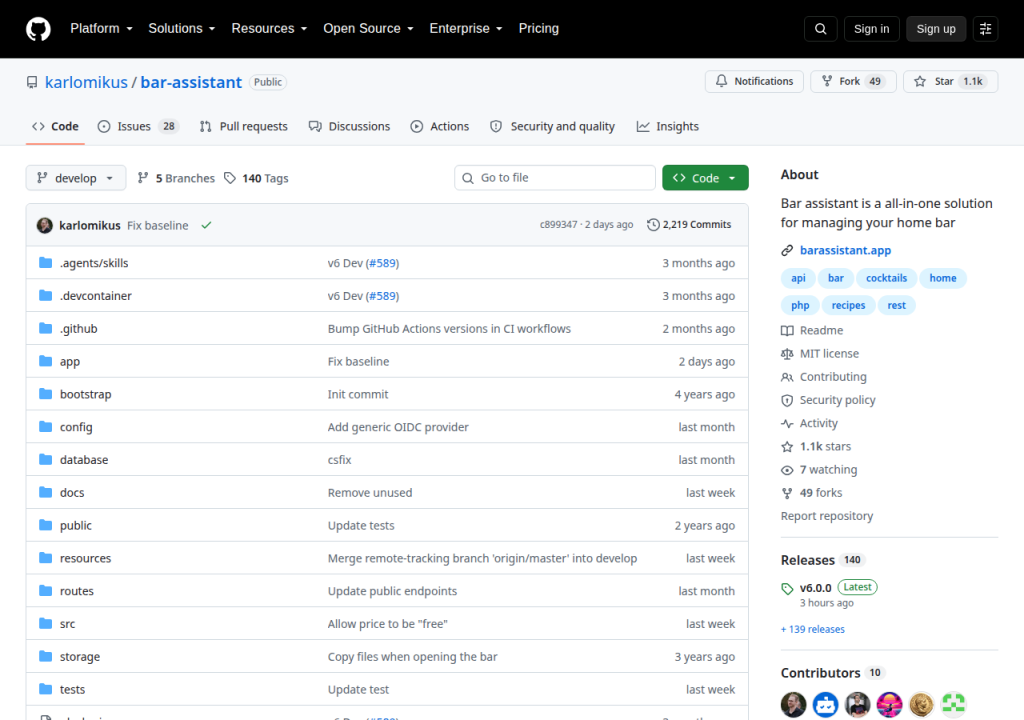Open the green pixel contributor avatar
This screenshot has height=720, width=1024.
[953, 704]
